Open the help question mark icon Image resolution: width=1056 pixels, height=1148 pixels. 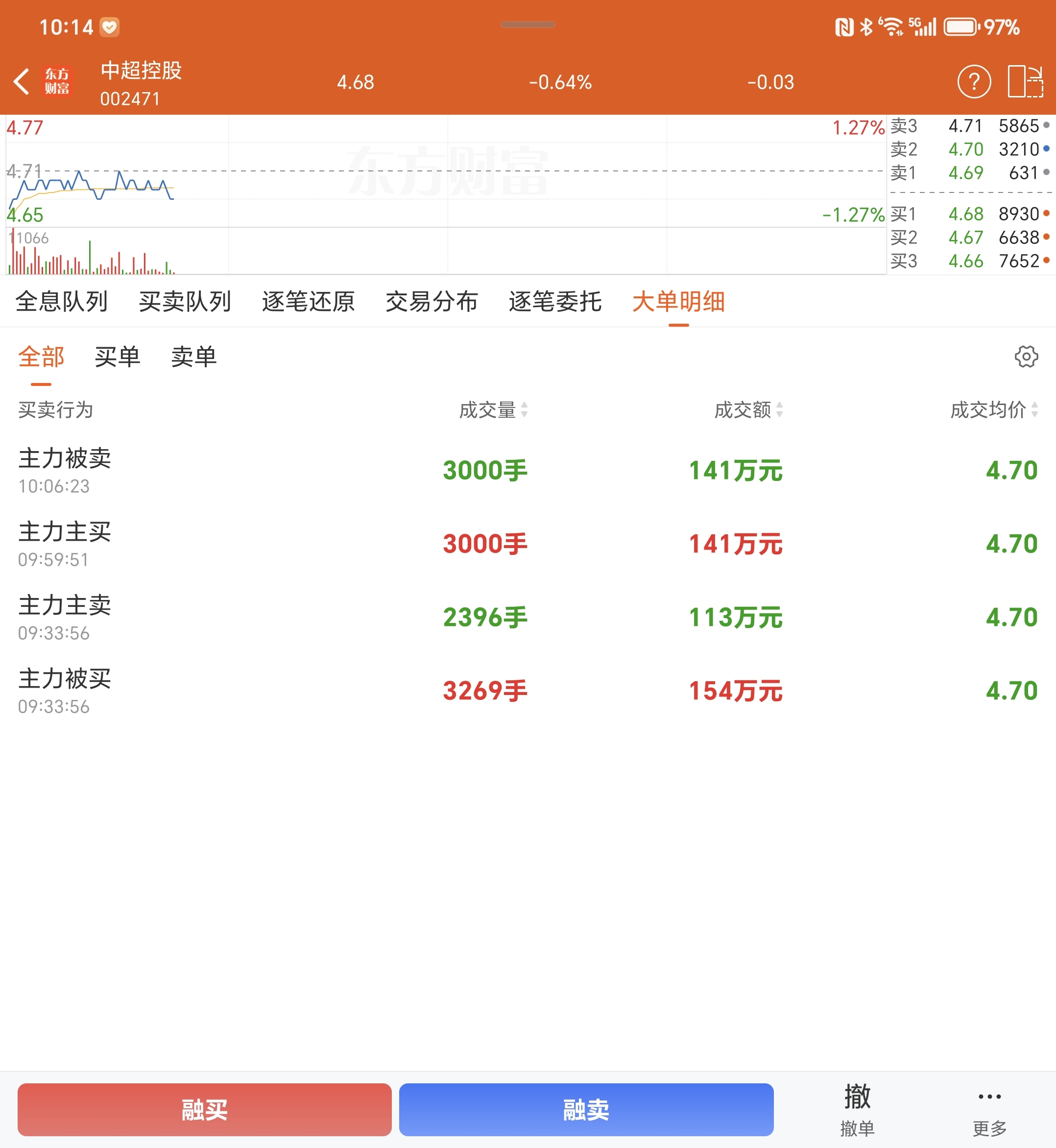pos(974,82)
